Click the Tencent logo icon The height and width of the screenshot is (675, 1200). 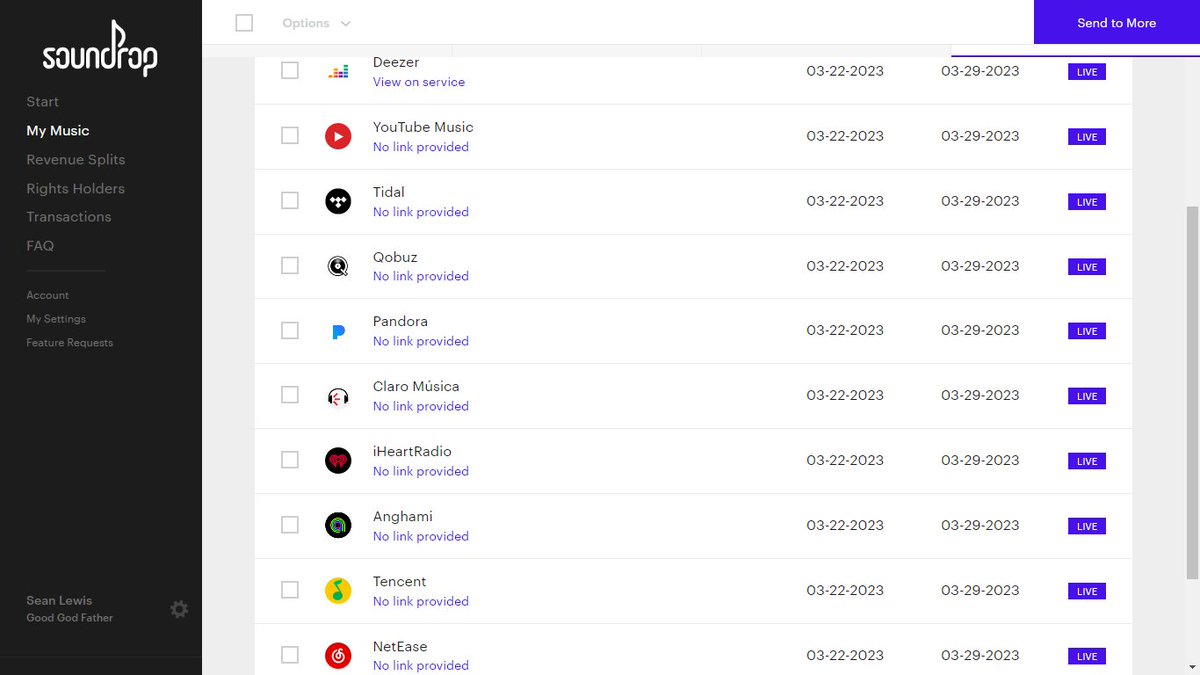(x=338, y=590)
